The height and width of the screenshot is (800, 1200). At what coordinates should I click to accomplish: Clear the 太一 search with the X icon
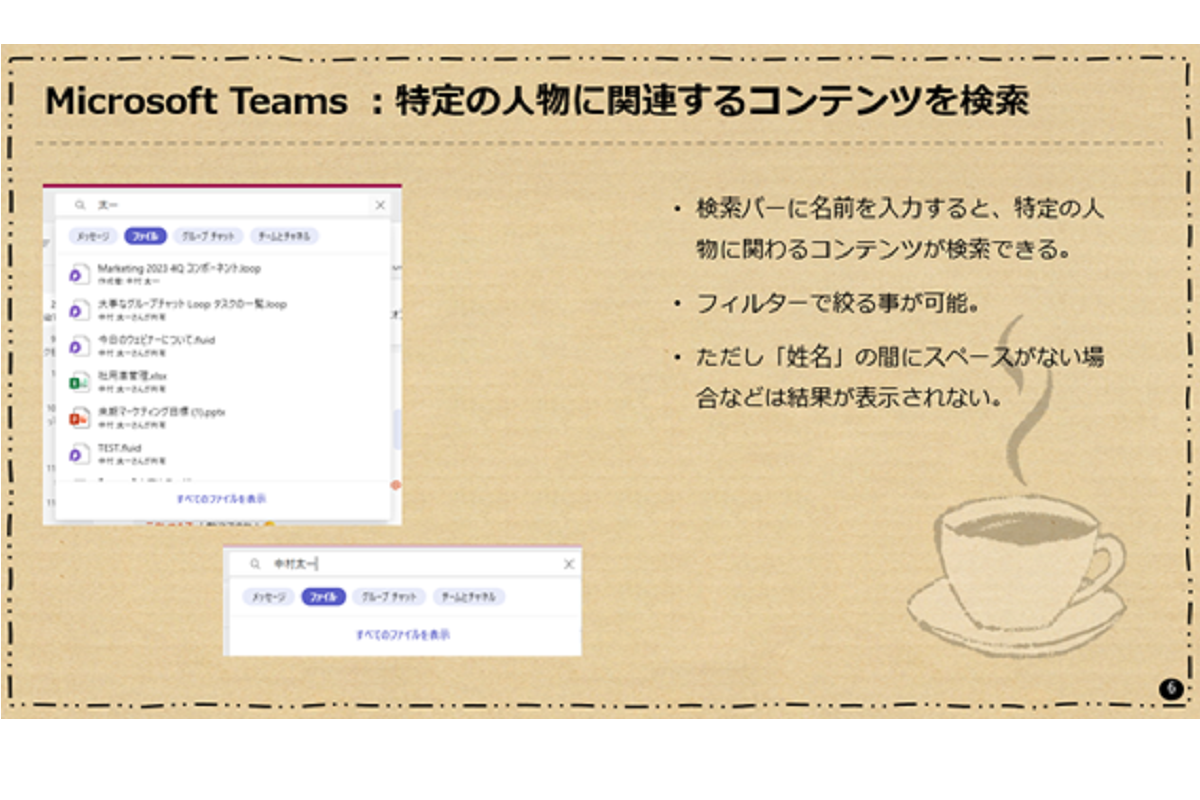point(380,205)
